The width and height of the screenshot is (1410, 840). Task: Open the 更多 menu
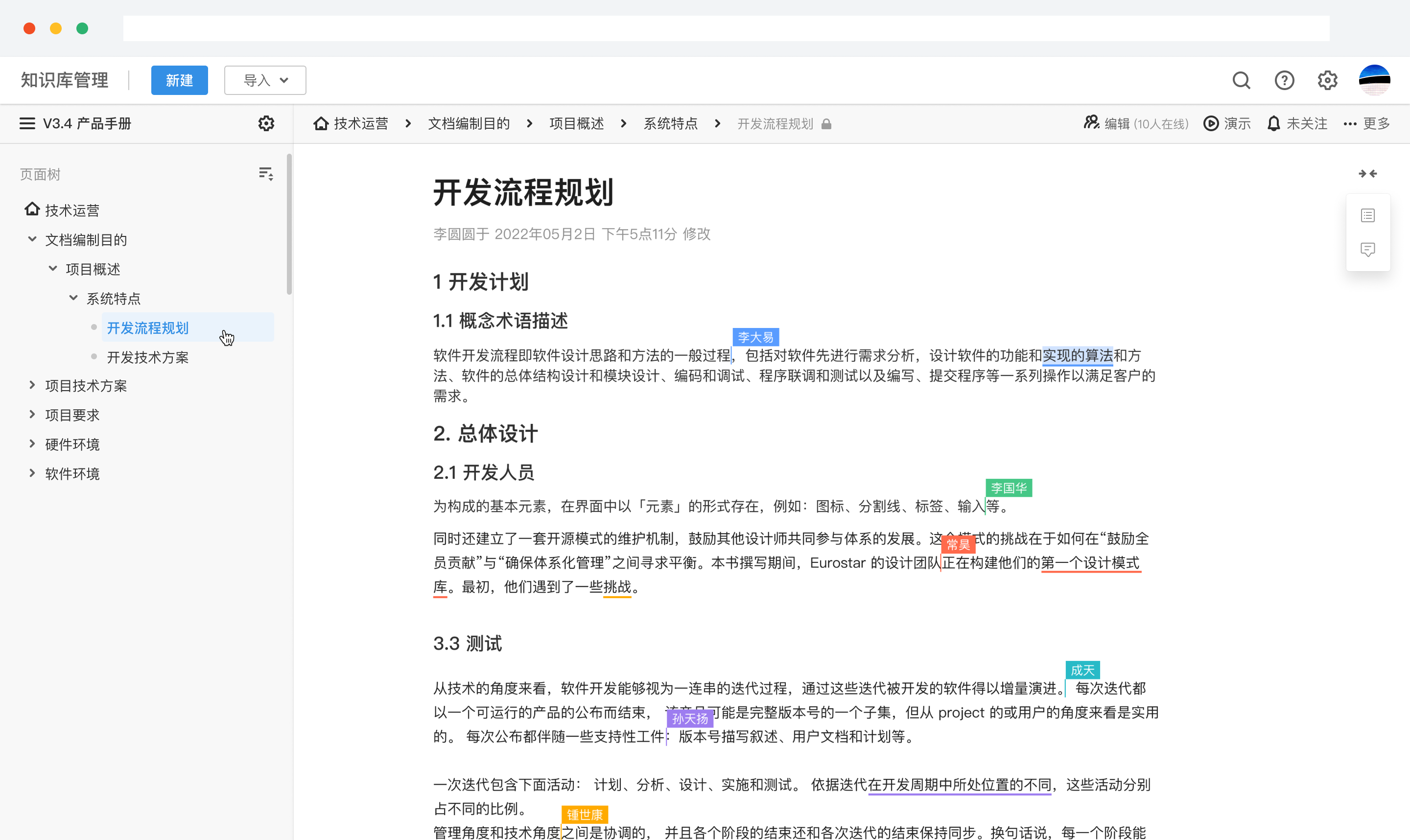click(1366, 123)
